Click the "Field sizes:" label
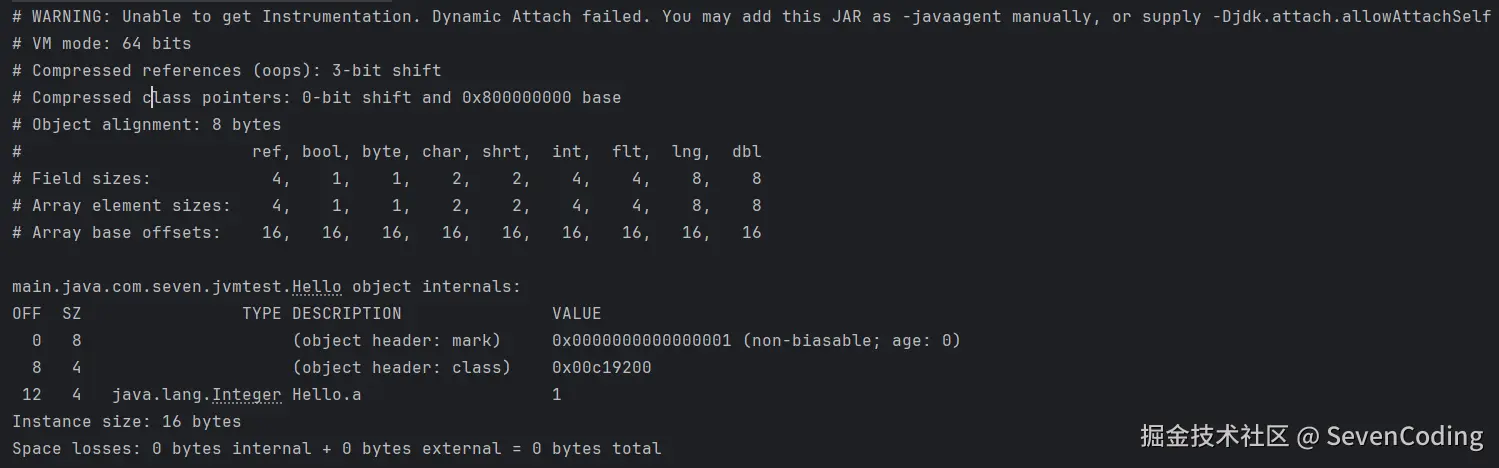Image resolution: width=1499 pixels, height=468 pixels. pos(91,179)
